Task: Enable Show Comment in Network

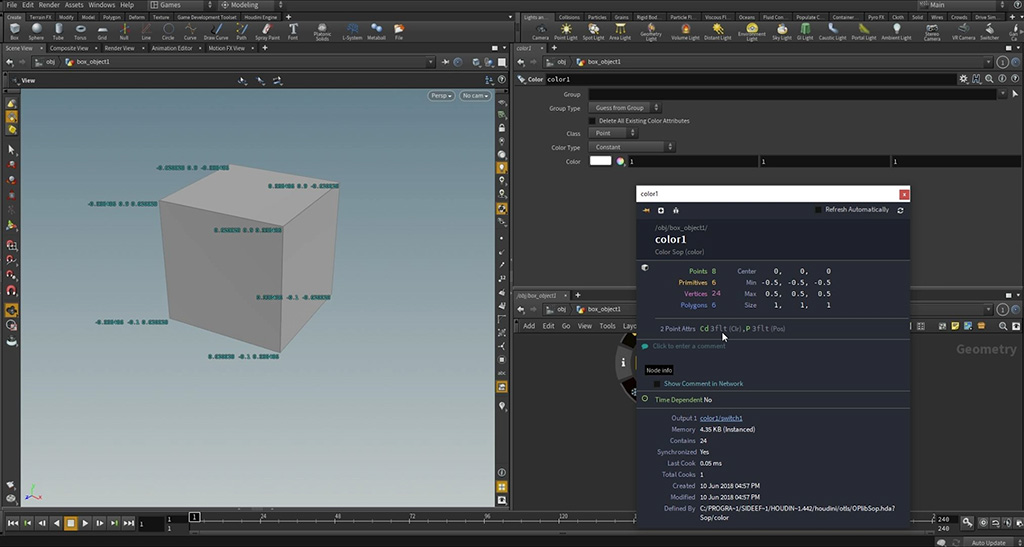Action: coord(657,384)
